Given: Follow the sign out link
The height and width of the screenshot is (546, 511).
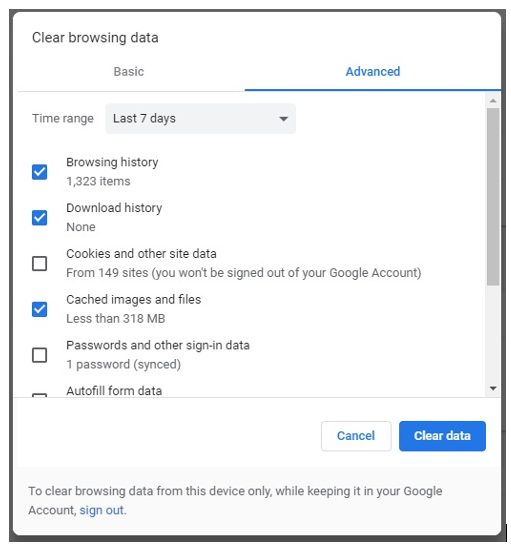Looking at the screenshot, I should point(102,510).
